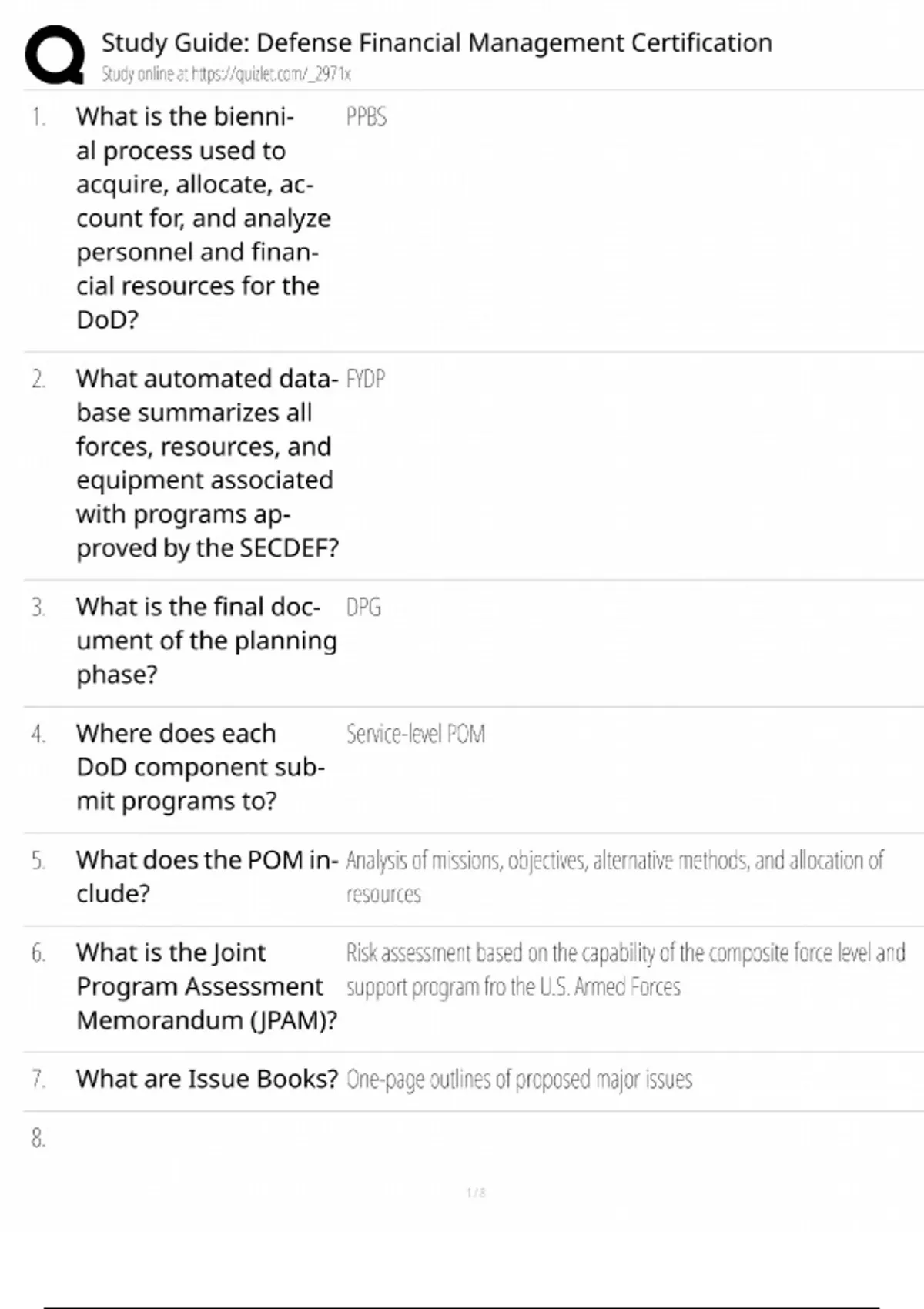
Task: Click the Quizlet Q logo icon
Action: coord(55,55)
